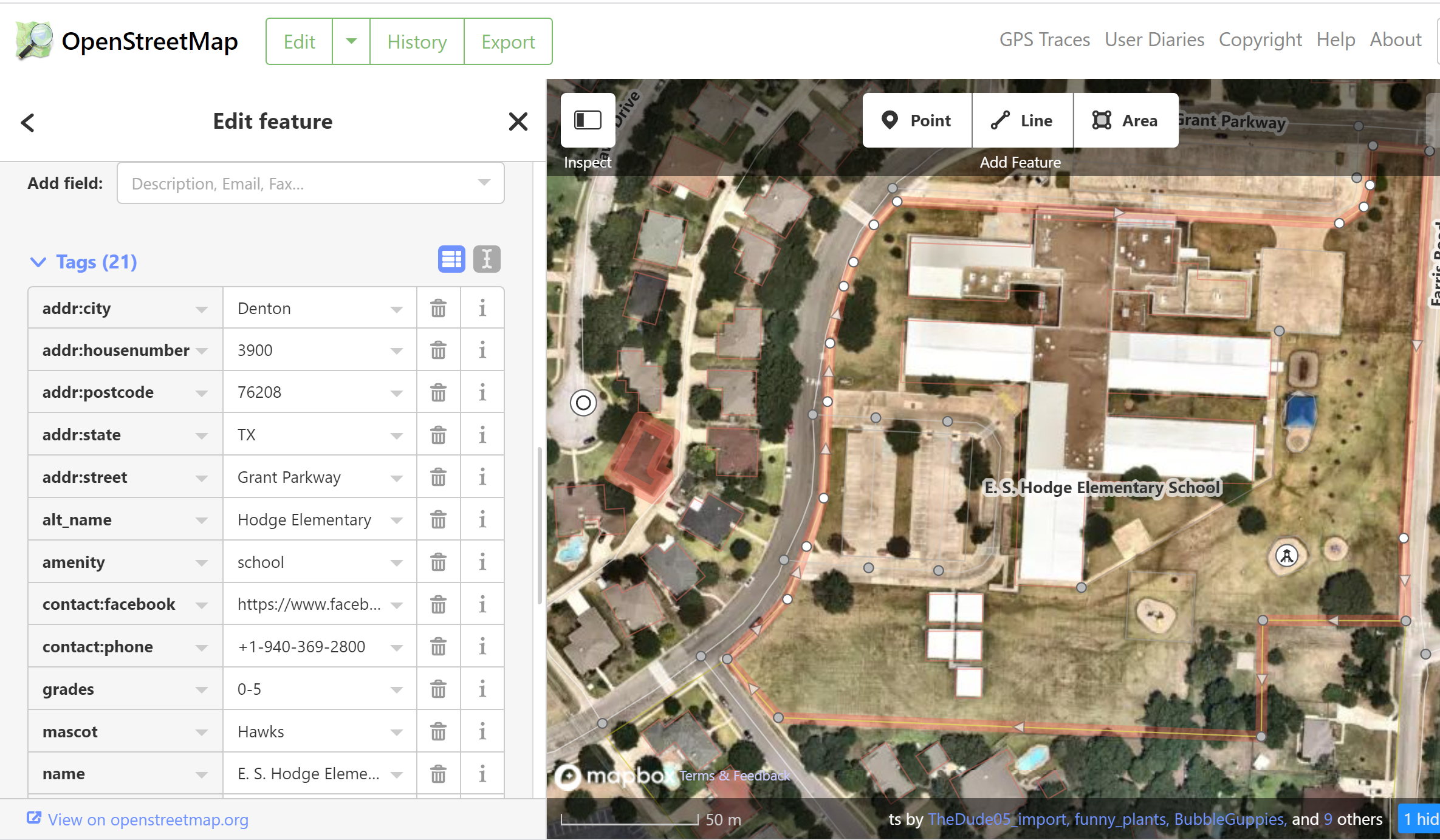Image resolution: width=1440 pixels, height=840 pixels.
Task: Switch tags to text view
Action: [487, 259]
